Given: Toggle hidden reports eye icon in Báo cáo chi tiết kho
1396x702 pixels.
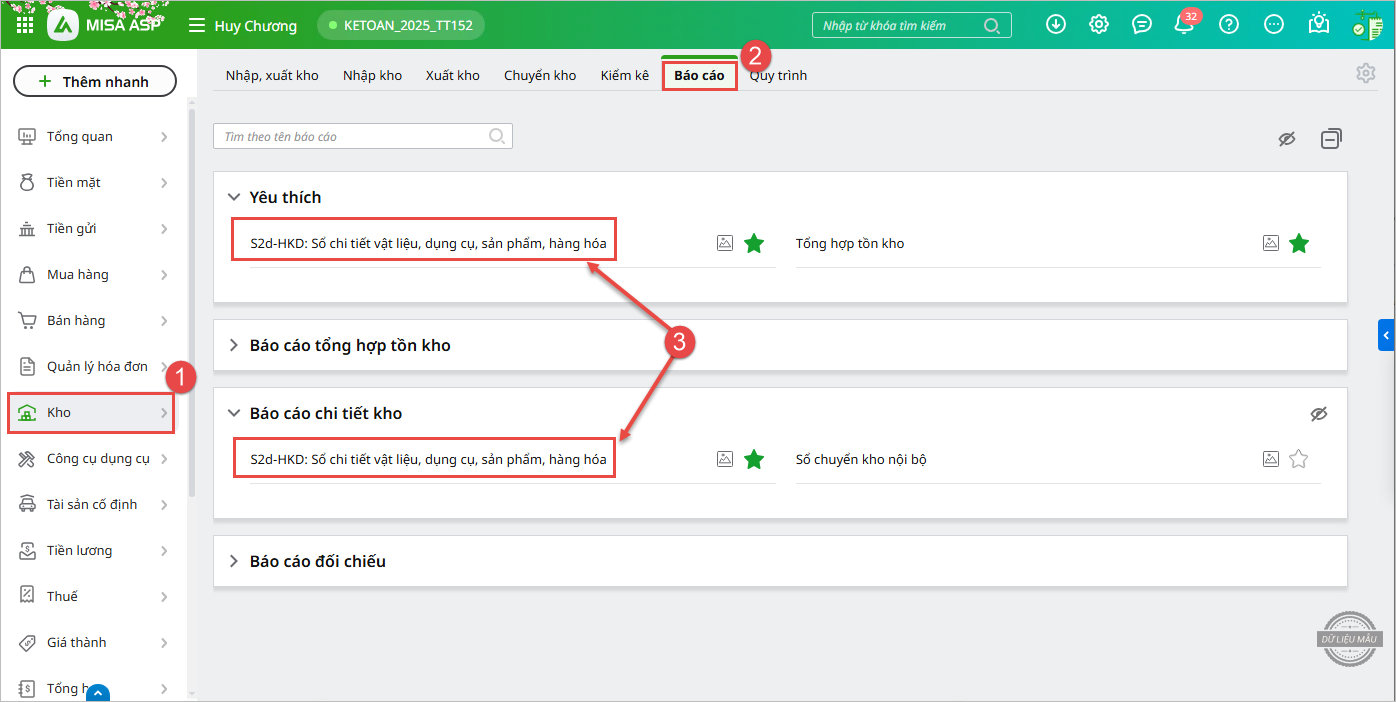Looking at the screenshot, I should pyautogui.click(x=1319, y=414).
